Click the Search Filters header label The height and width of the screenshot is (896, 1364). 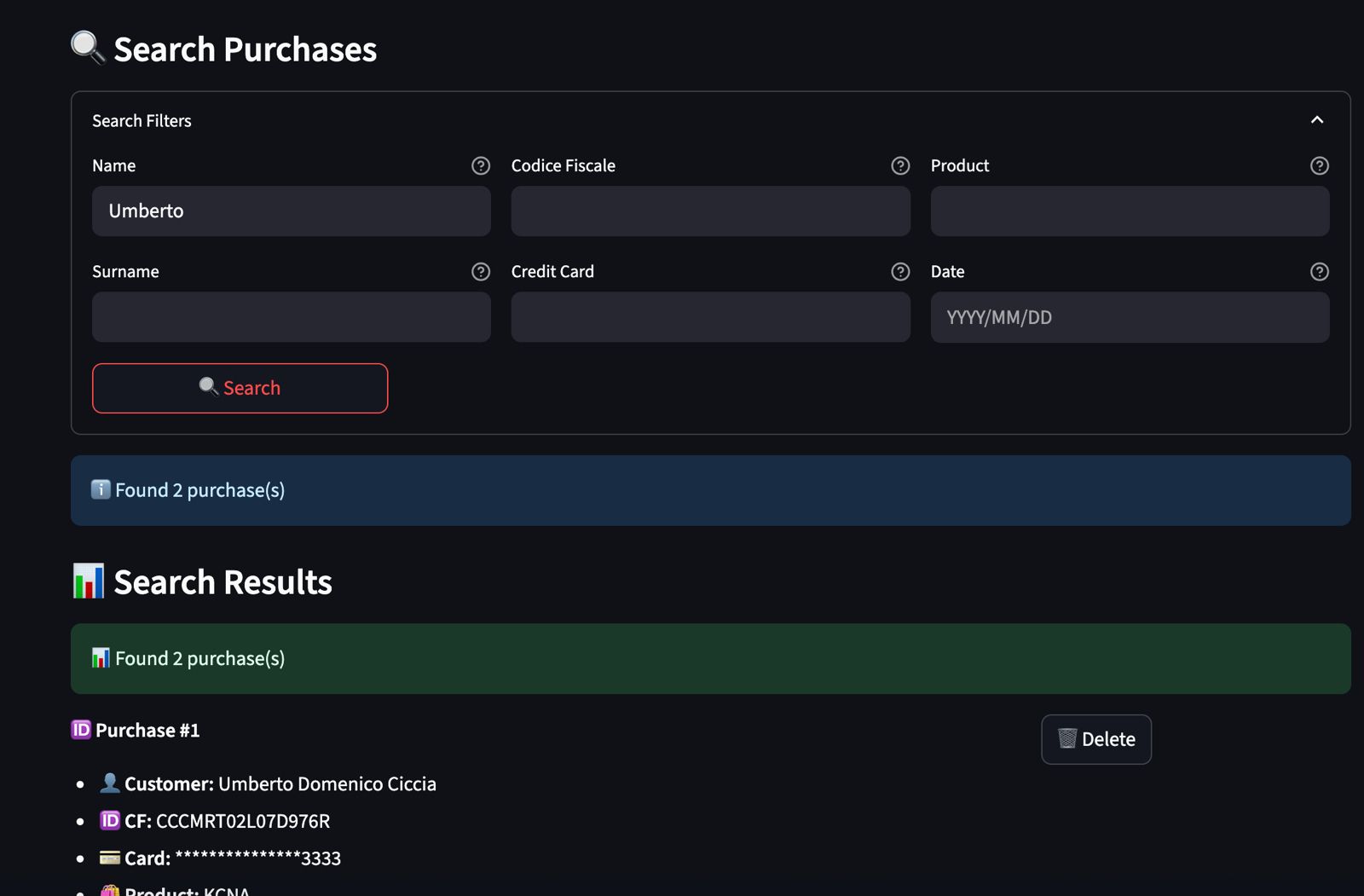[142, 121]
